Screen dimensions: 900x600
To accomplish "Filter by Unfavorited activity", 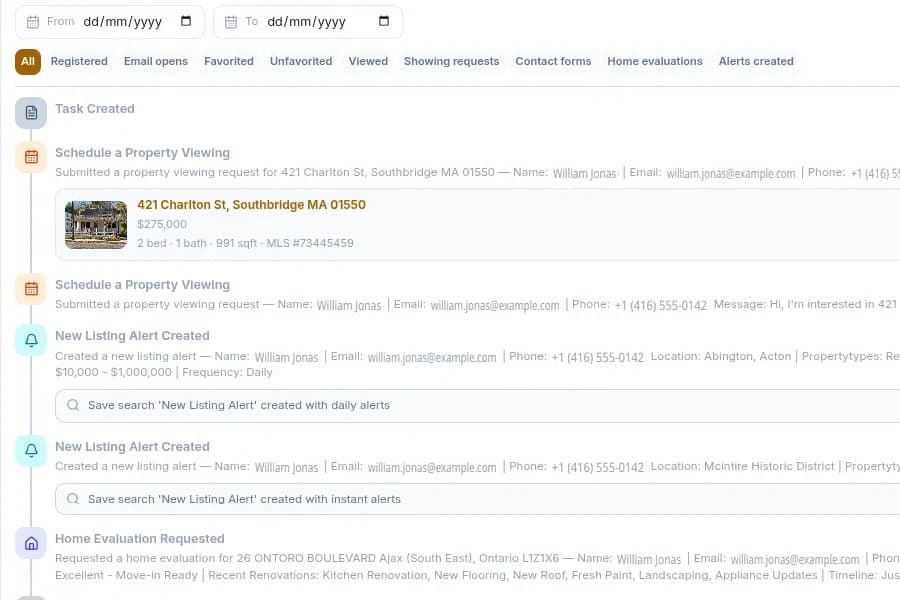I will click(301, 61).
